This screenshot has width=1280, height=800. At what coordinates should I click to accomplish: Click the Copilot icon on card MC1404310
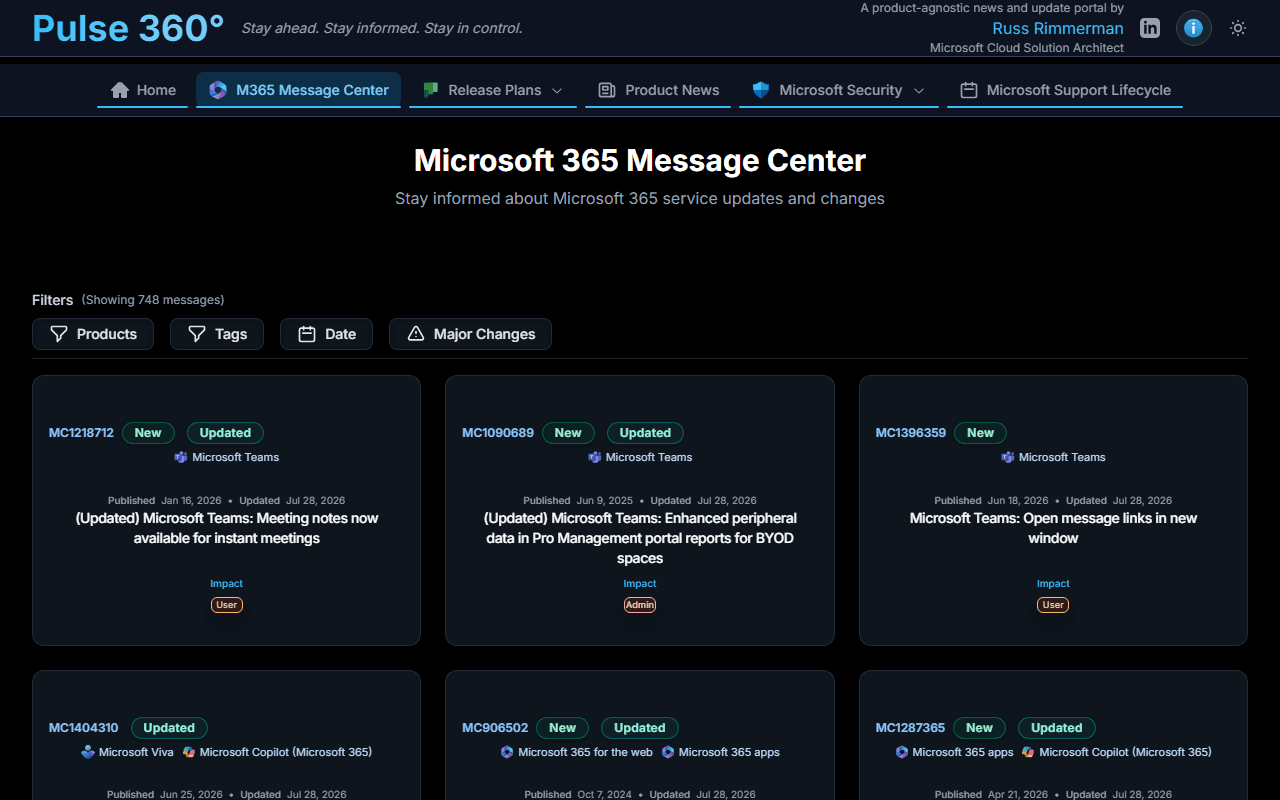tap(189, 752)
